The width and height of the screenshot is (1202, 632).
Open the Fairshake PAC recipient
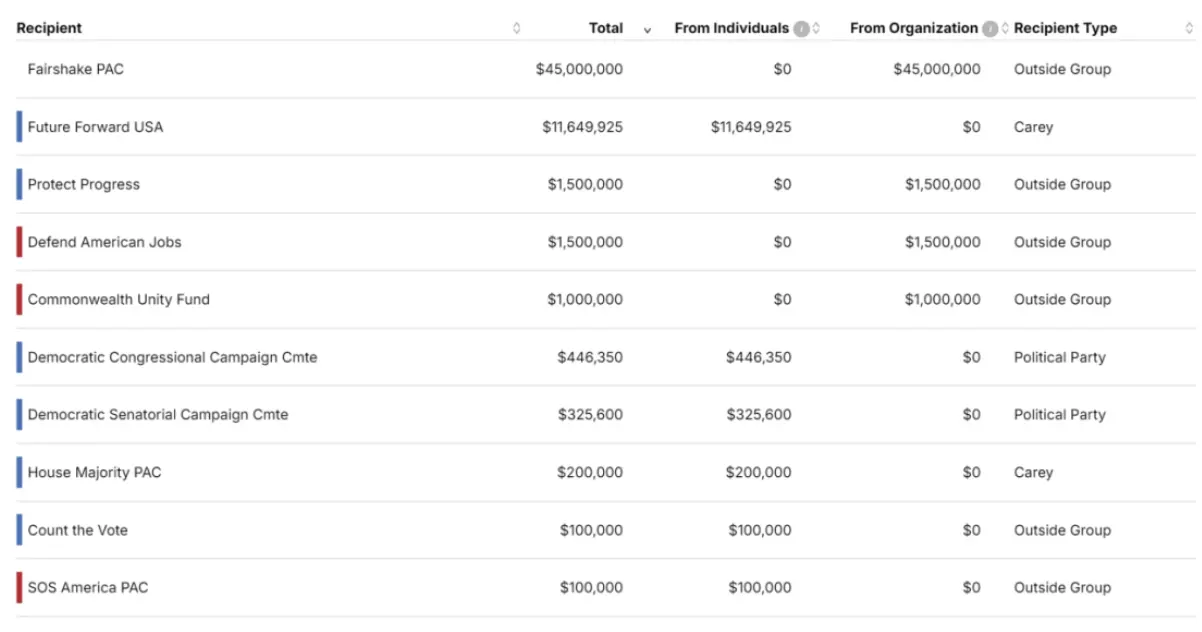(76, 69)
